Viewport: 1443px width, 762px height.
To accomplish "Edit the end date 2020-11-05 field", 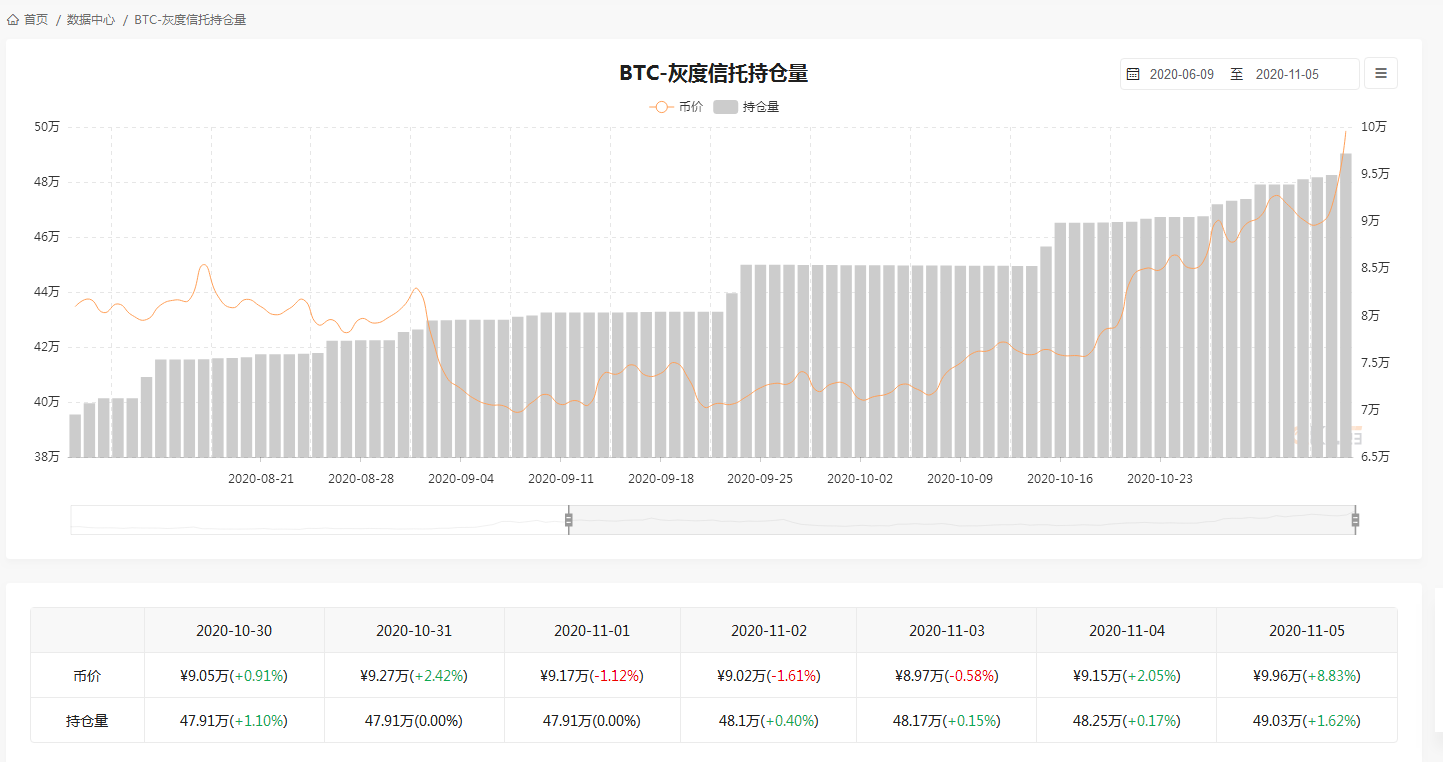I will [x=1287, y=74].
